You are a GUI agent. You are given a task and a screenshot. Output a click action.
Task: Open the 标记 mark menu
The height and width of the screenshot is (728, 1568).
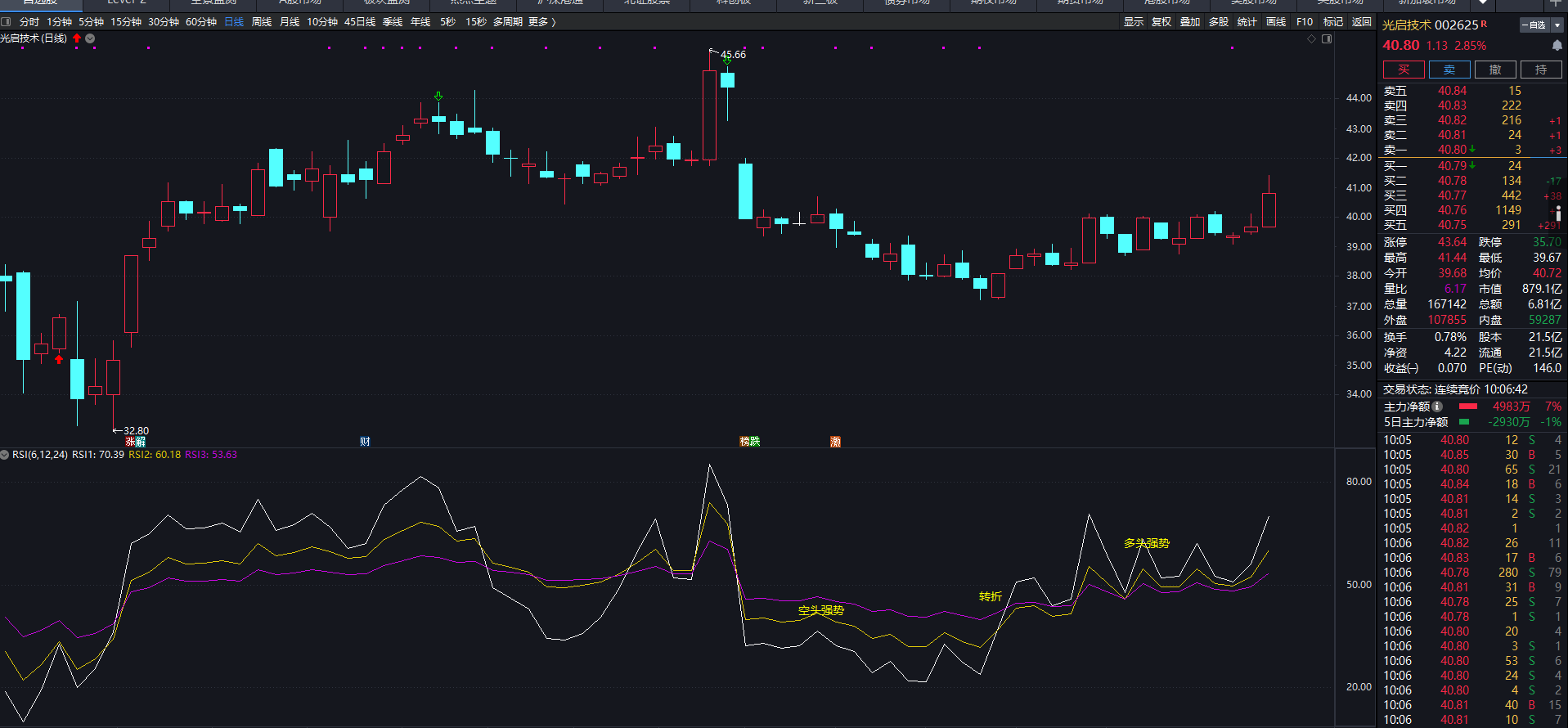(1333, 22)
